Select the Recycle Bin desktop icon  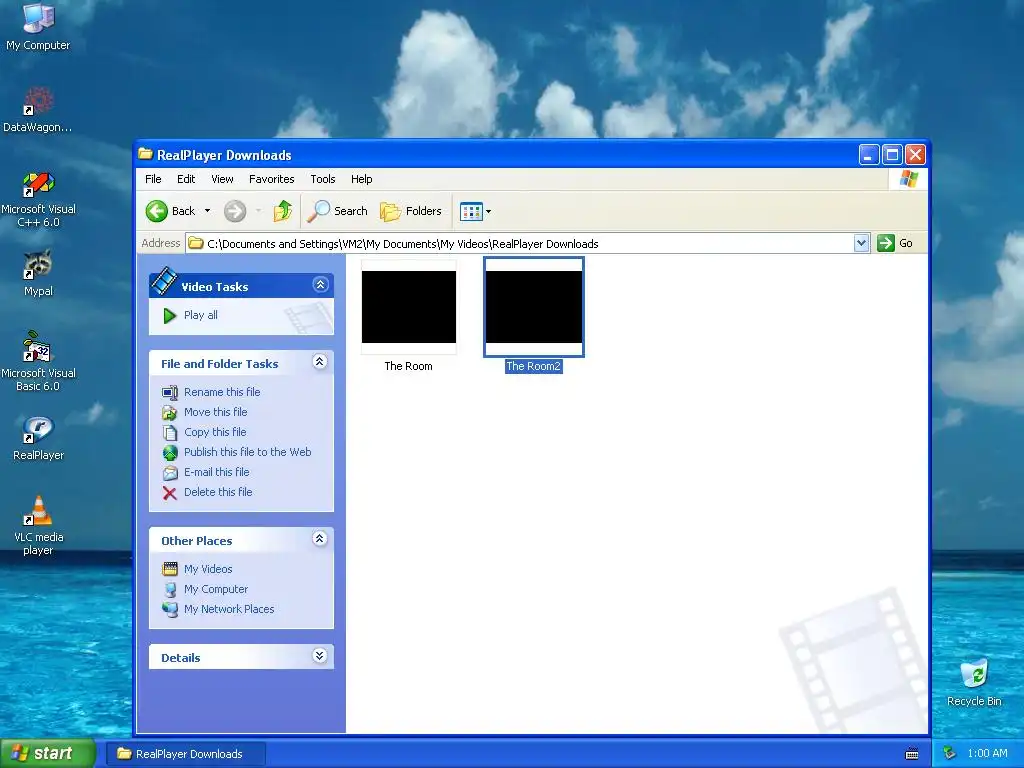(974, 683)
